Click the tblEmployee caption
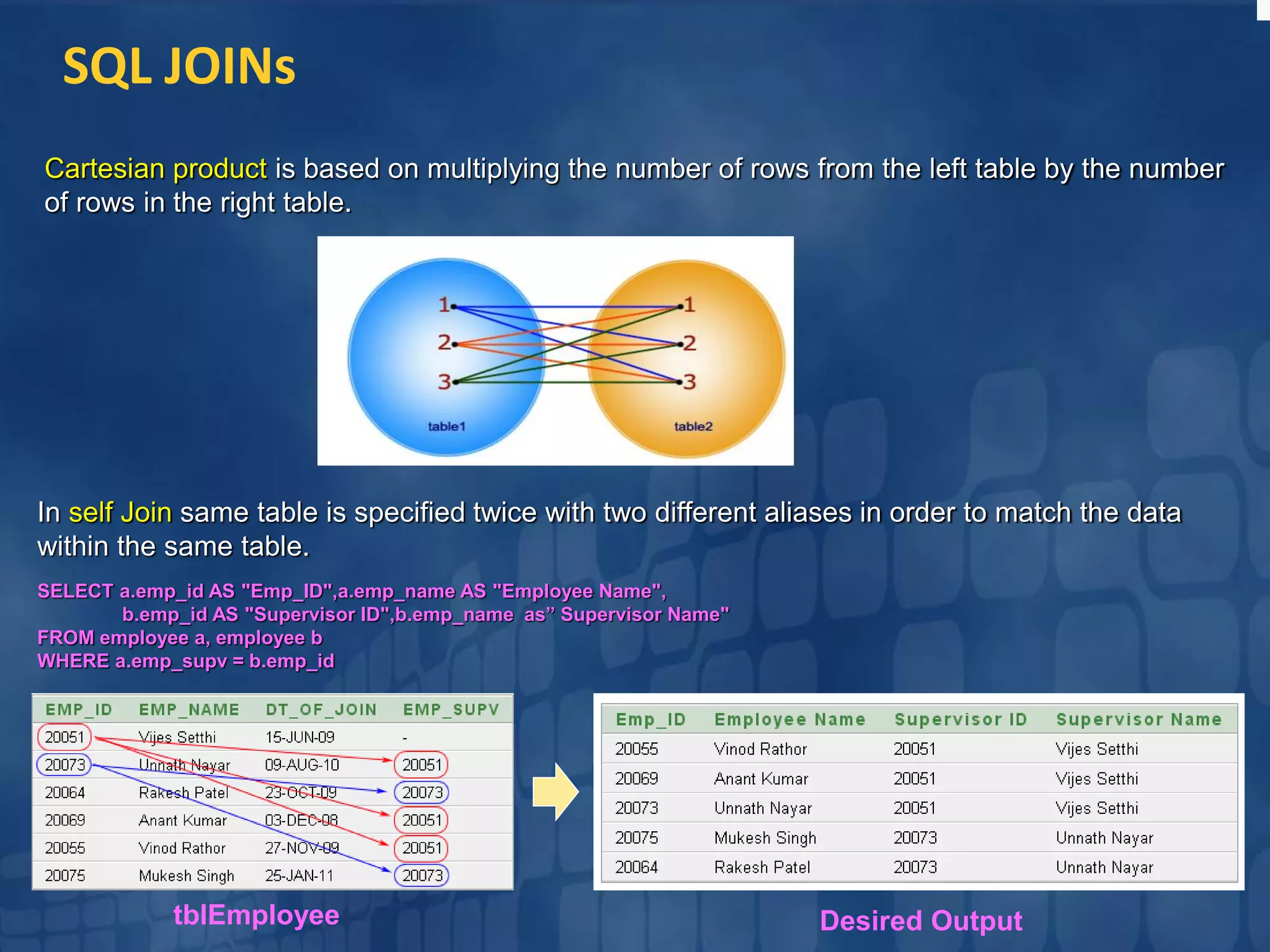The image size is (1270, 952). coord(256,915)
